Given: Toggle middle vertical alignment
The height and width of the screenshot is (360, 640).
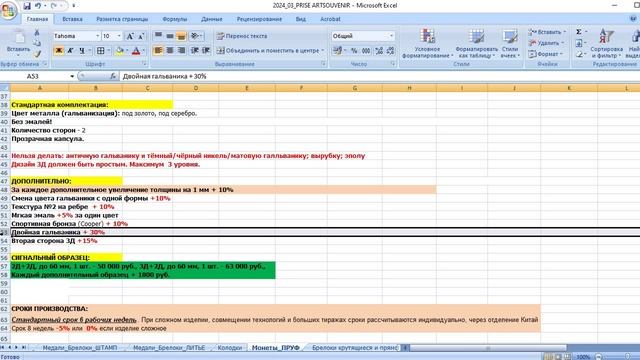Looking at the screenshot, I should pyautogui.click(x=170, y=36).
